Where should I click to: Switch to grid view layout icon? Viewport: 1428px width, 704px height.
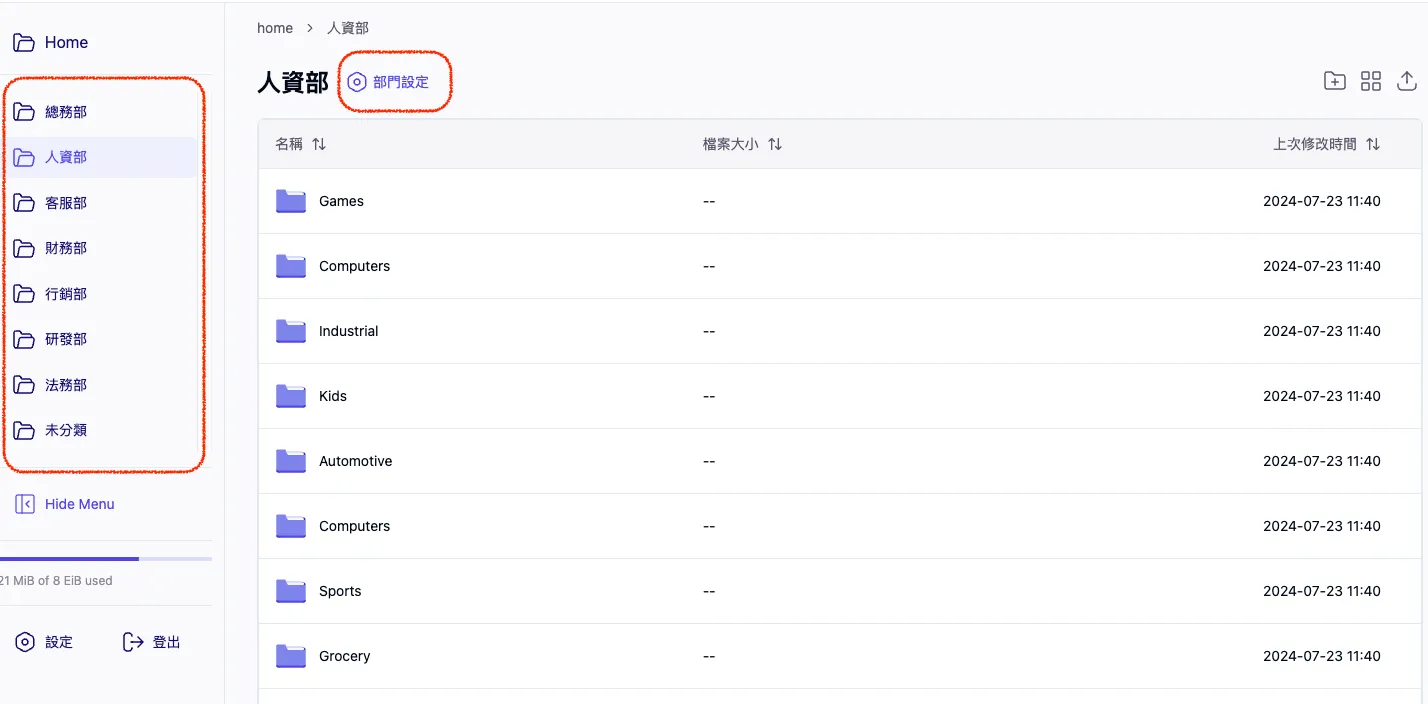point(1371,81)
